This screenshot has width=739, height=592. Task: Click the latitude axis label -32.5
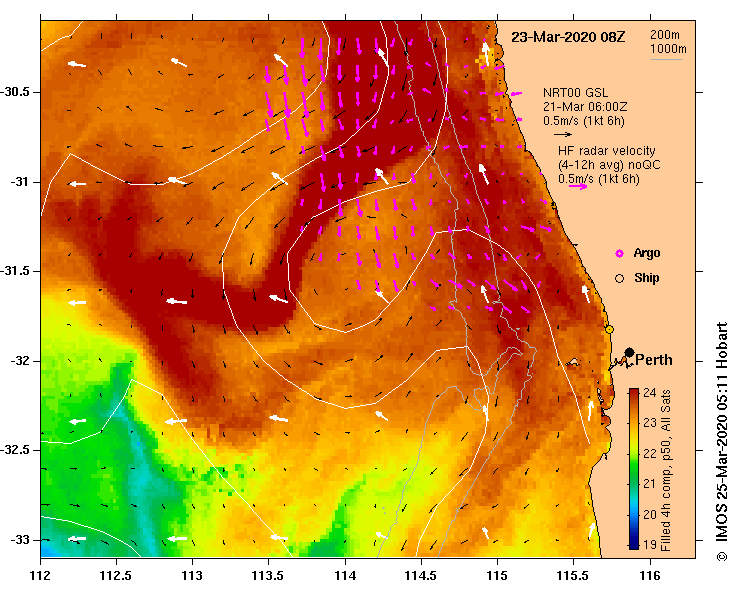tap(15, 450)
